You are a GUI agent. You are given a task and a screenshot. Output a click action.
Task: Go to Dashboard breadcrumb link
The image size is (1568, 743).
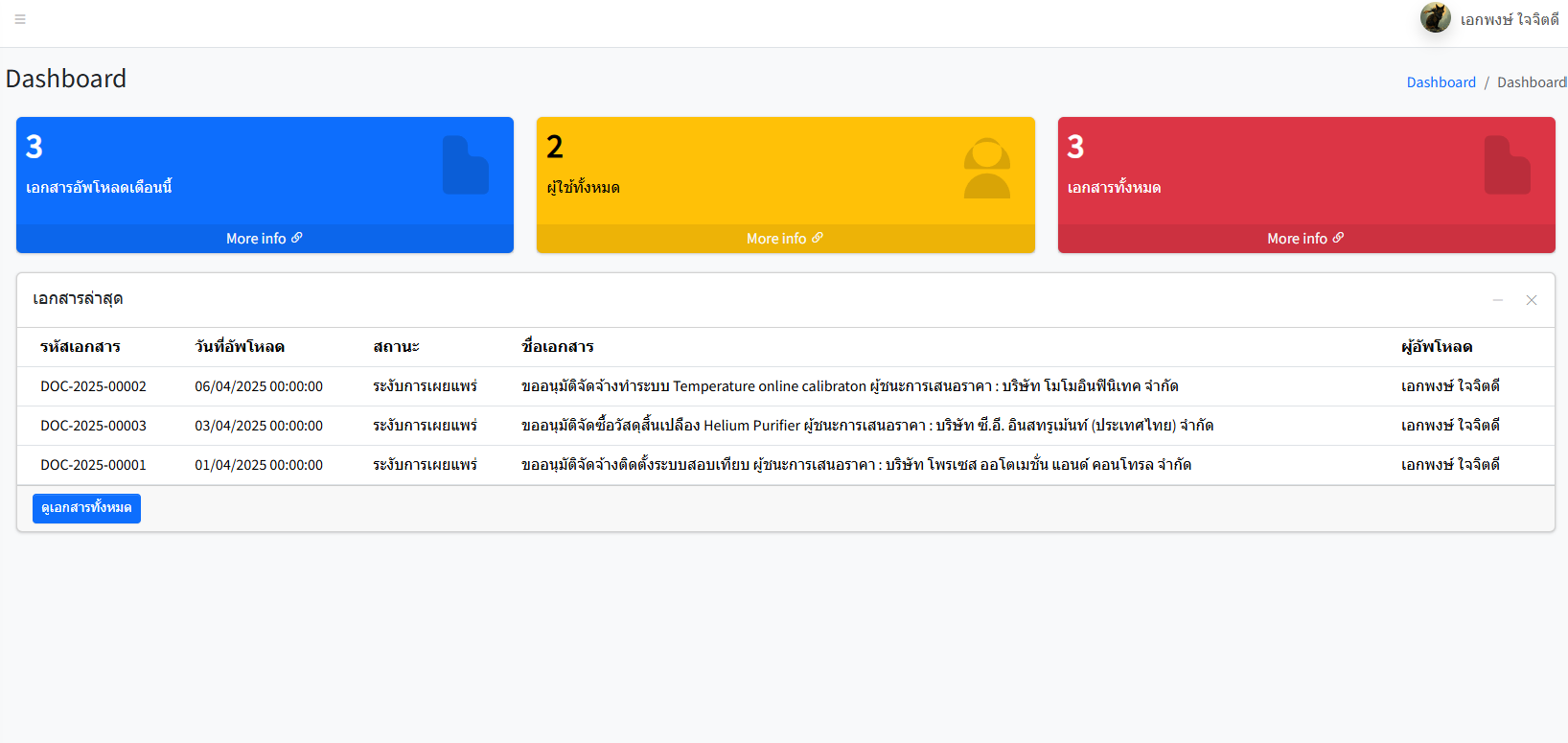tap(1441, 82)
